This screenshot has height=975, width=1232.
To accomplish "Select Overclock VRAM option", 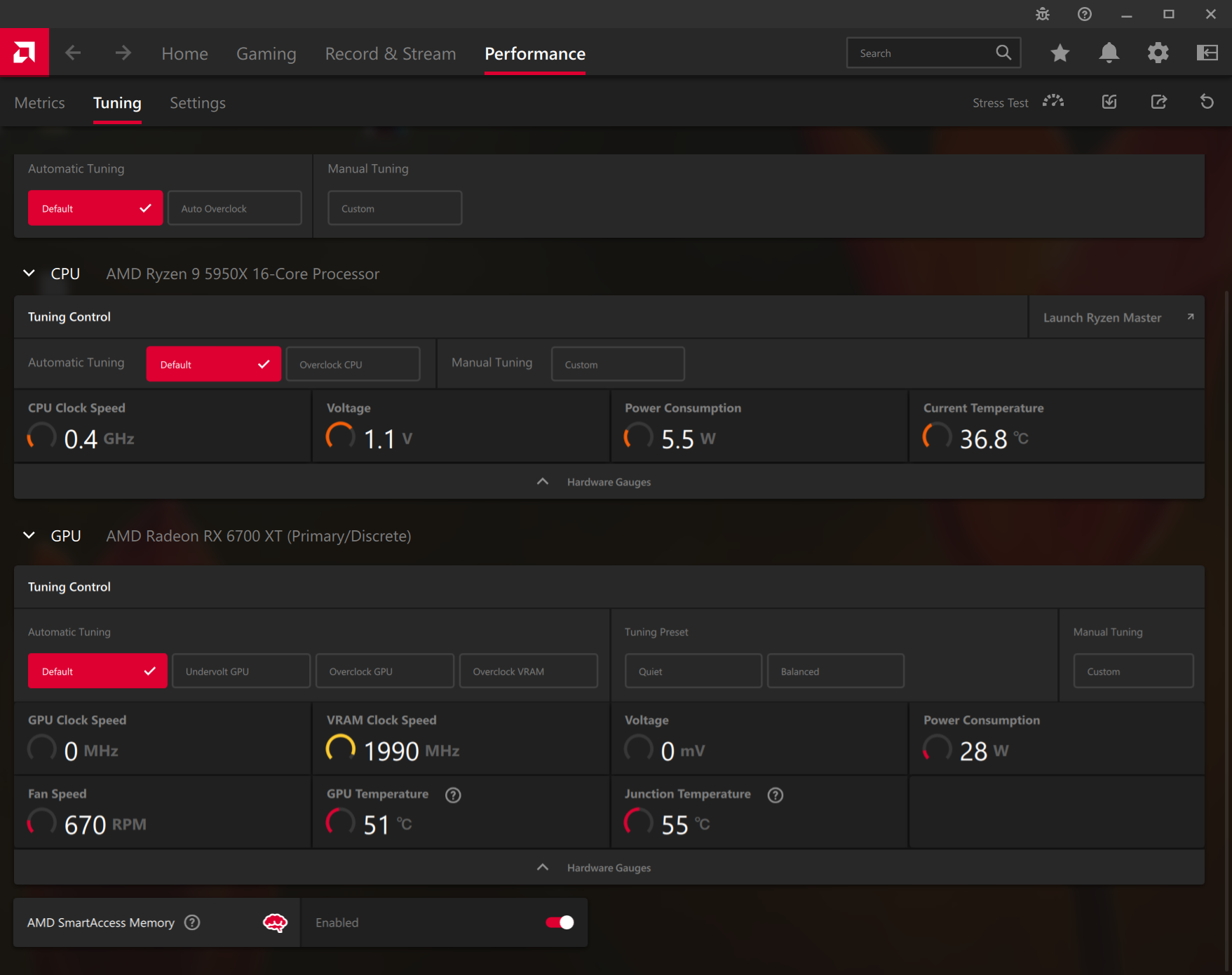I will (528, 671).
